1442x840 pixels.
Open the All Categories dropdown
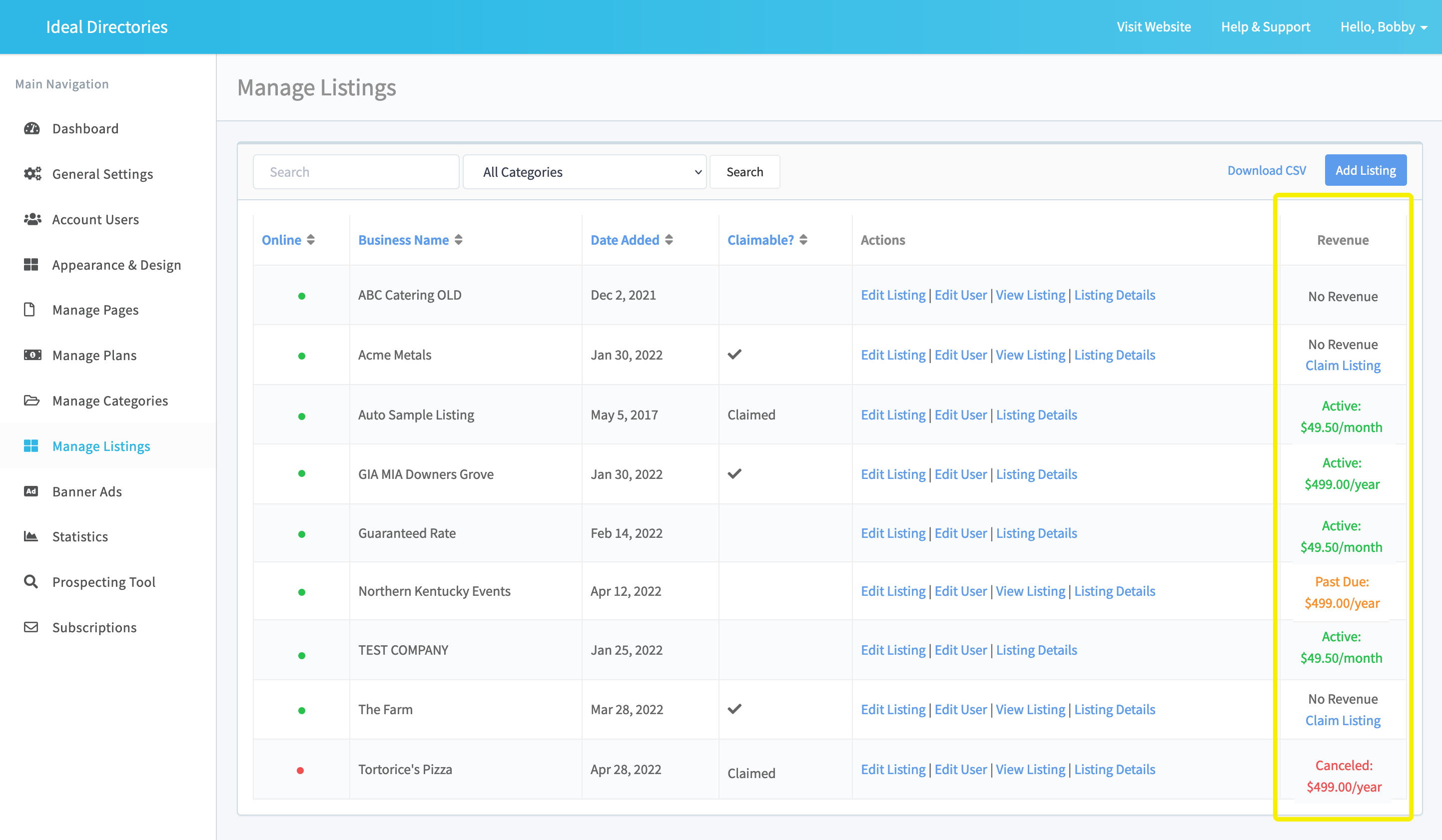(x=584, y=171)
